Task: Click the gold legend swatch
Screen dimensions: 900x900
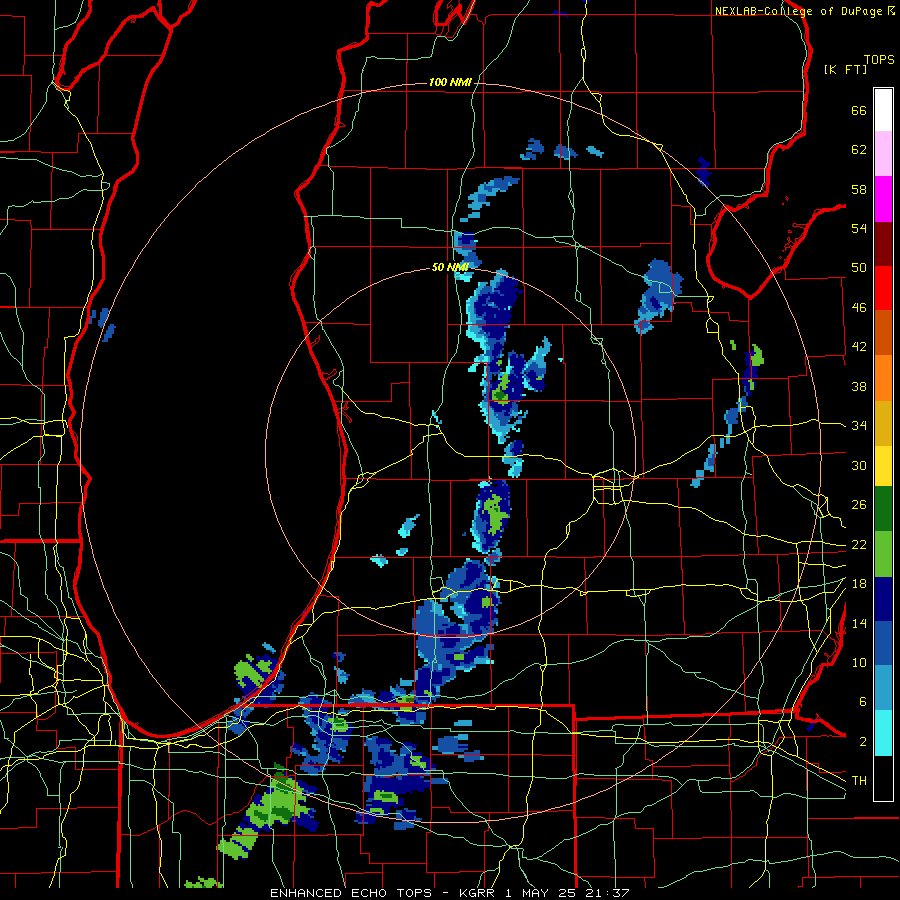Action: point(883,423)
